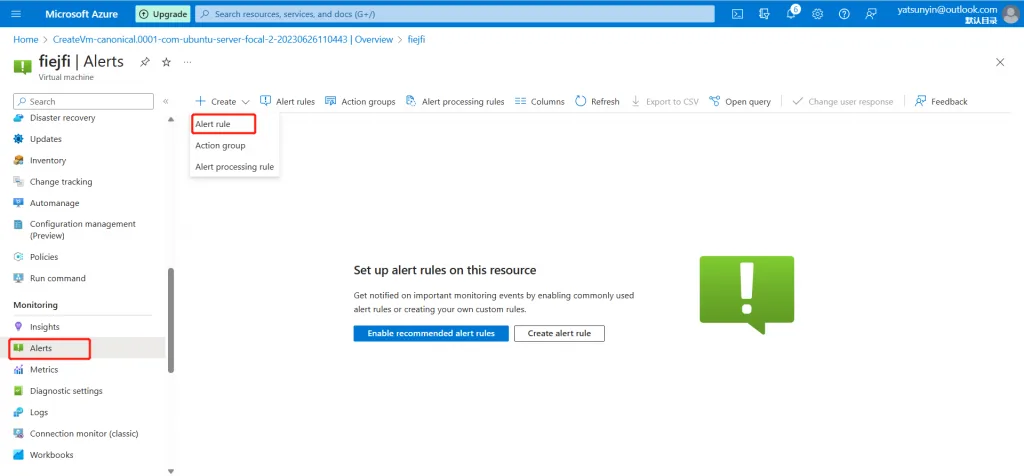This screenshot has width=1024, height=476.
Task: Click the sidebar vertical scrollbar thumb
Action: pos(171,320)
